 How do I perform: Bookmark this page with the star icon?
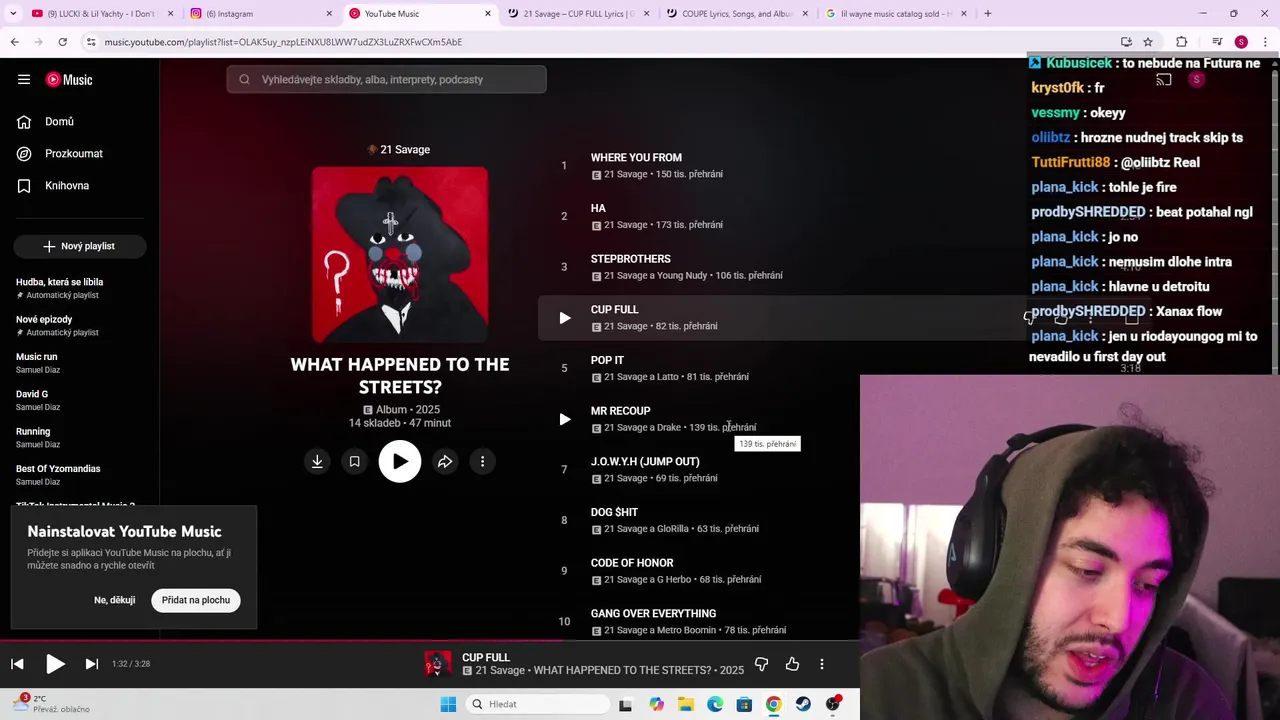coord(1148,42)
